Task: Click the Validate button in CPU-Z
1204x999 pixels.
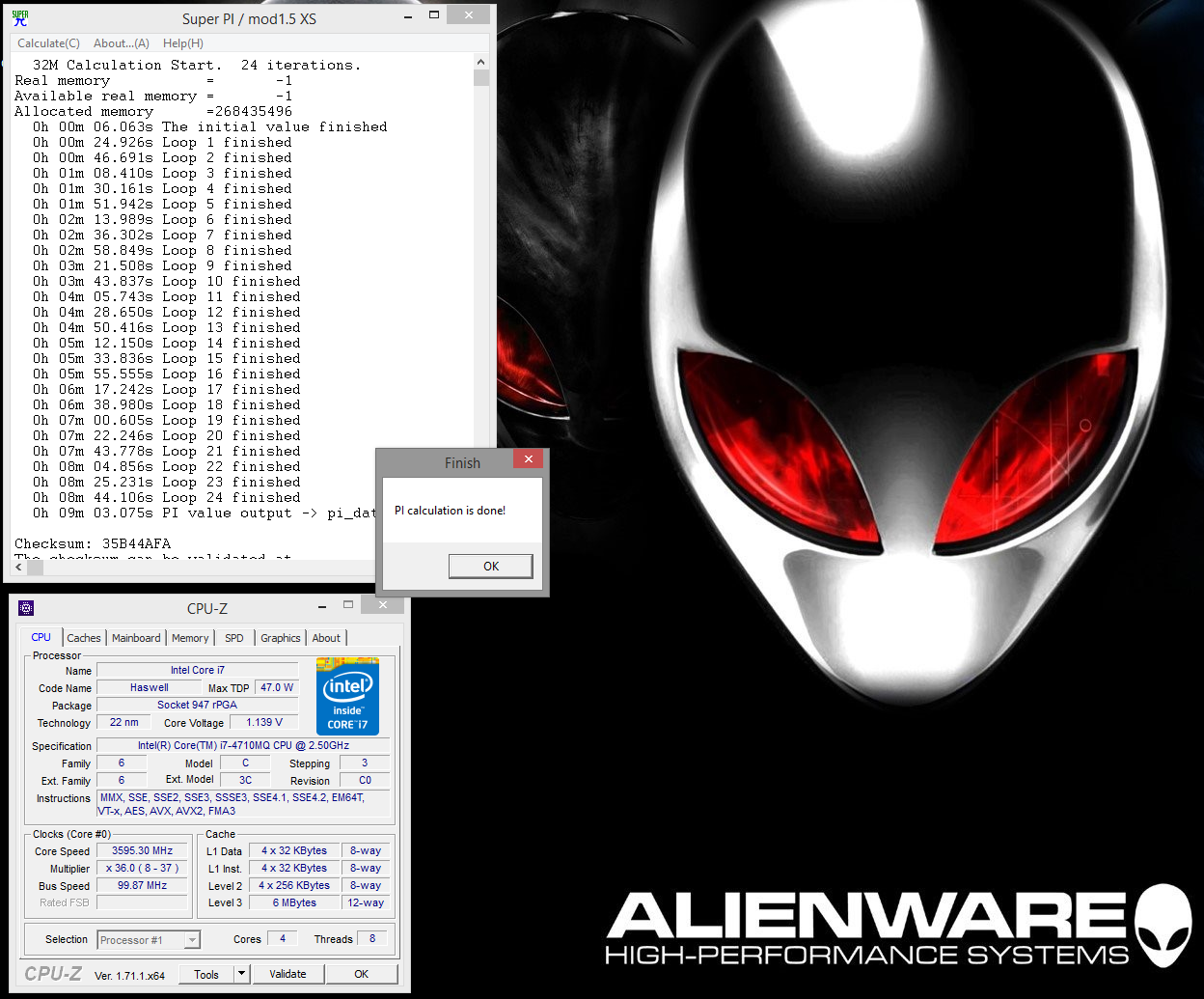Action: point(287,974)
